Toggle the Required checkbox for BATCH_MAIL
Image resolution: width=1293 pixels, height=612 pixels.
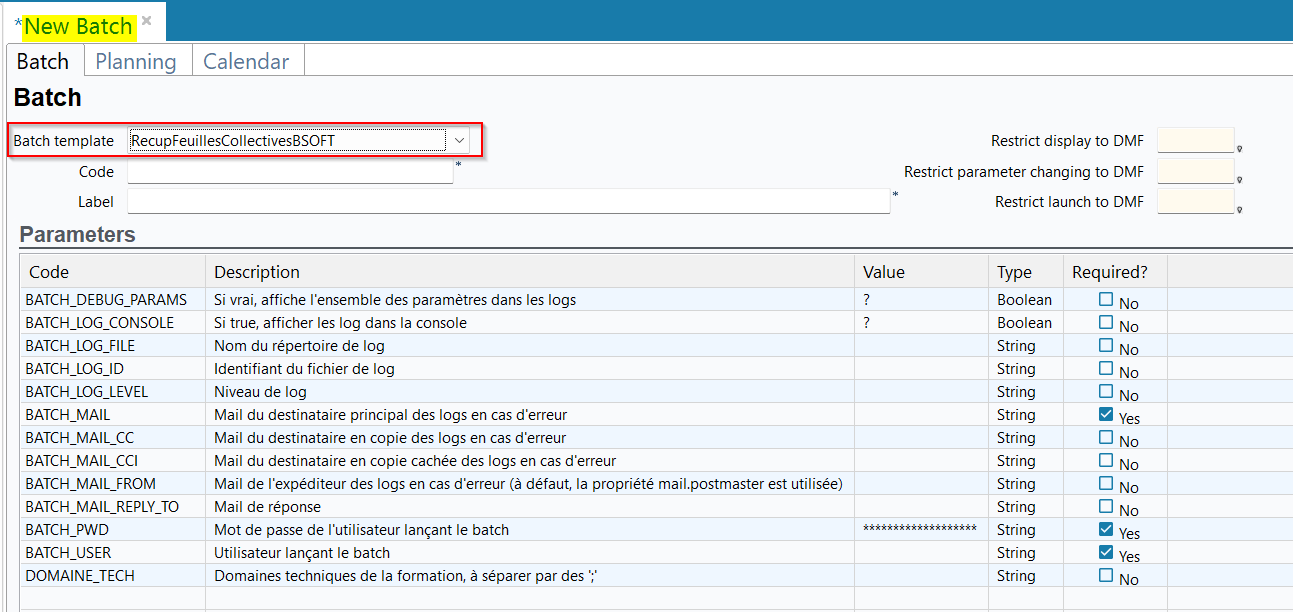click(x=1105, y=414)
